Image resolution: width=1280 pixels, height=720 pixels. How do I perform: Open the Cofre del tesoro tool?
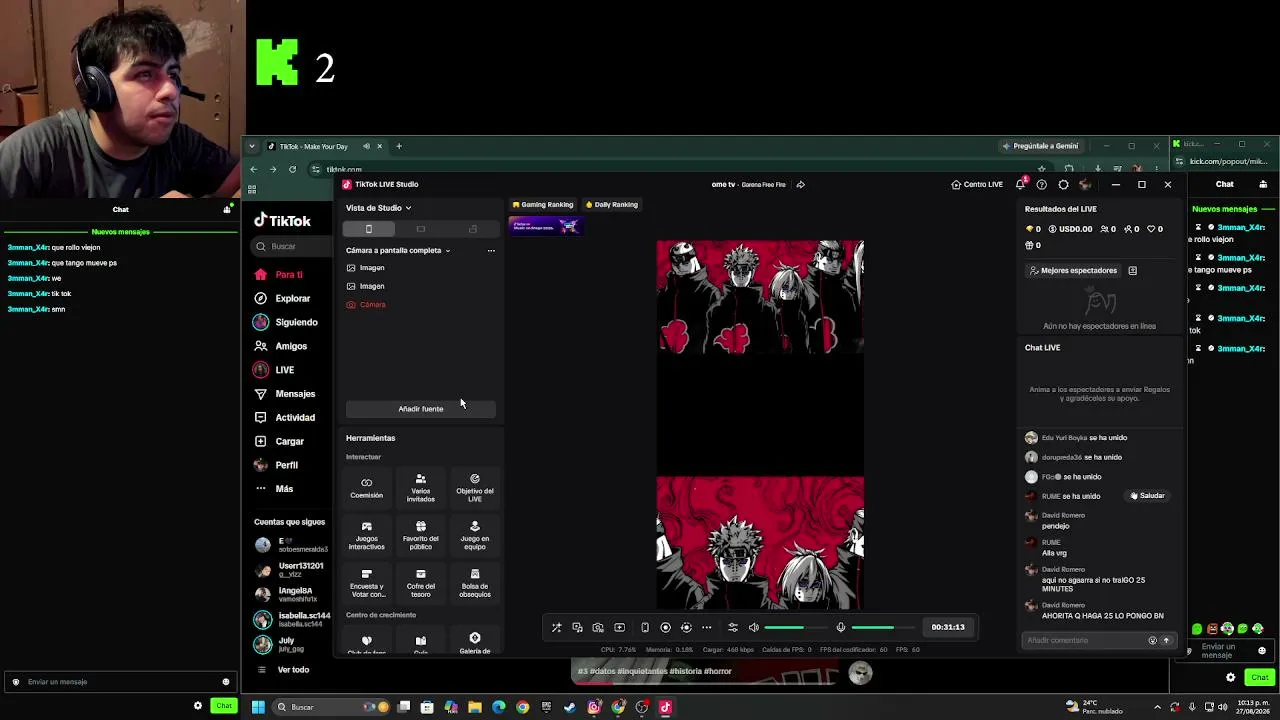[421, 583]
